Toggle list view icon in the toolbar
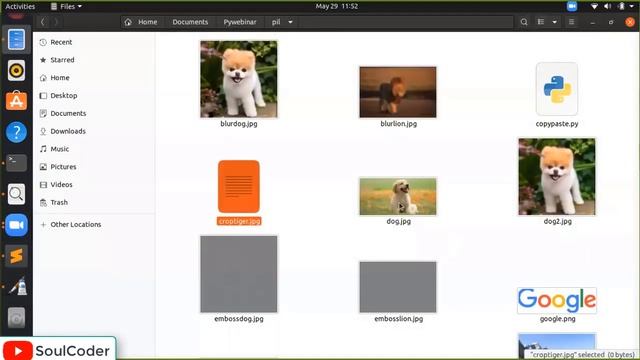 (541, 22)
